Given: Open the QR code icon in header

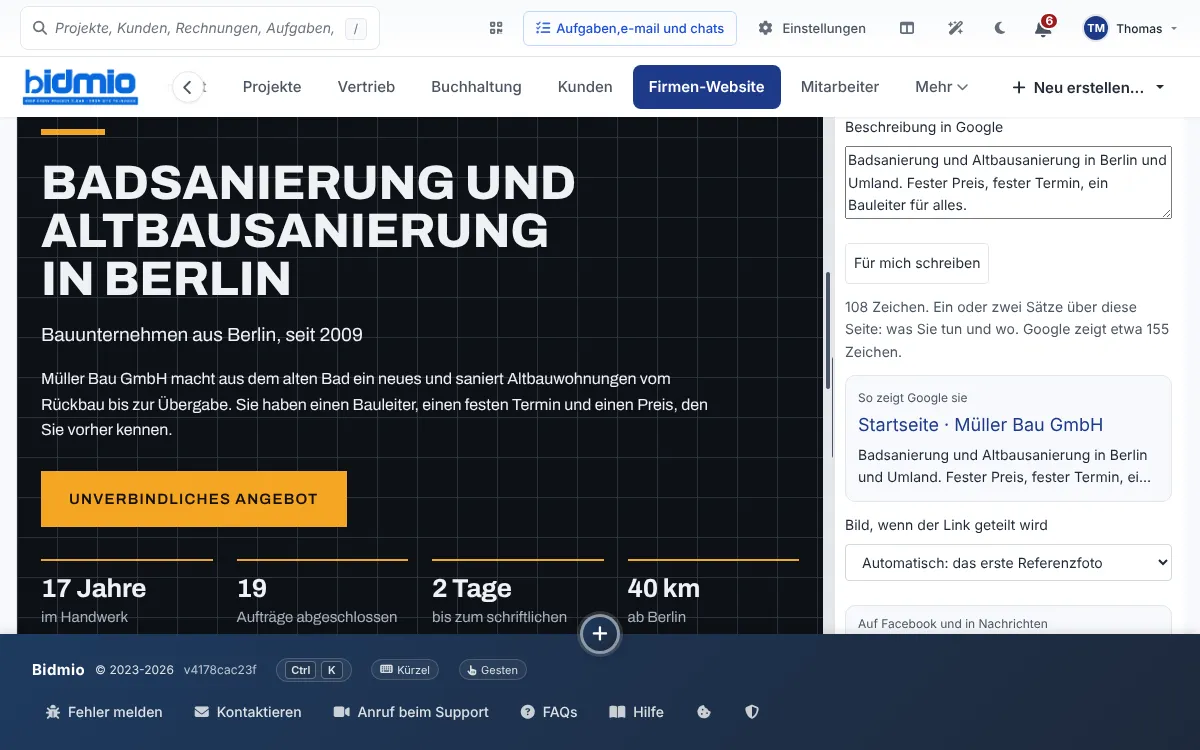Looking at the screenshot, I should coord(496,28).
